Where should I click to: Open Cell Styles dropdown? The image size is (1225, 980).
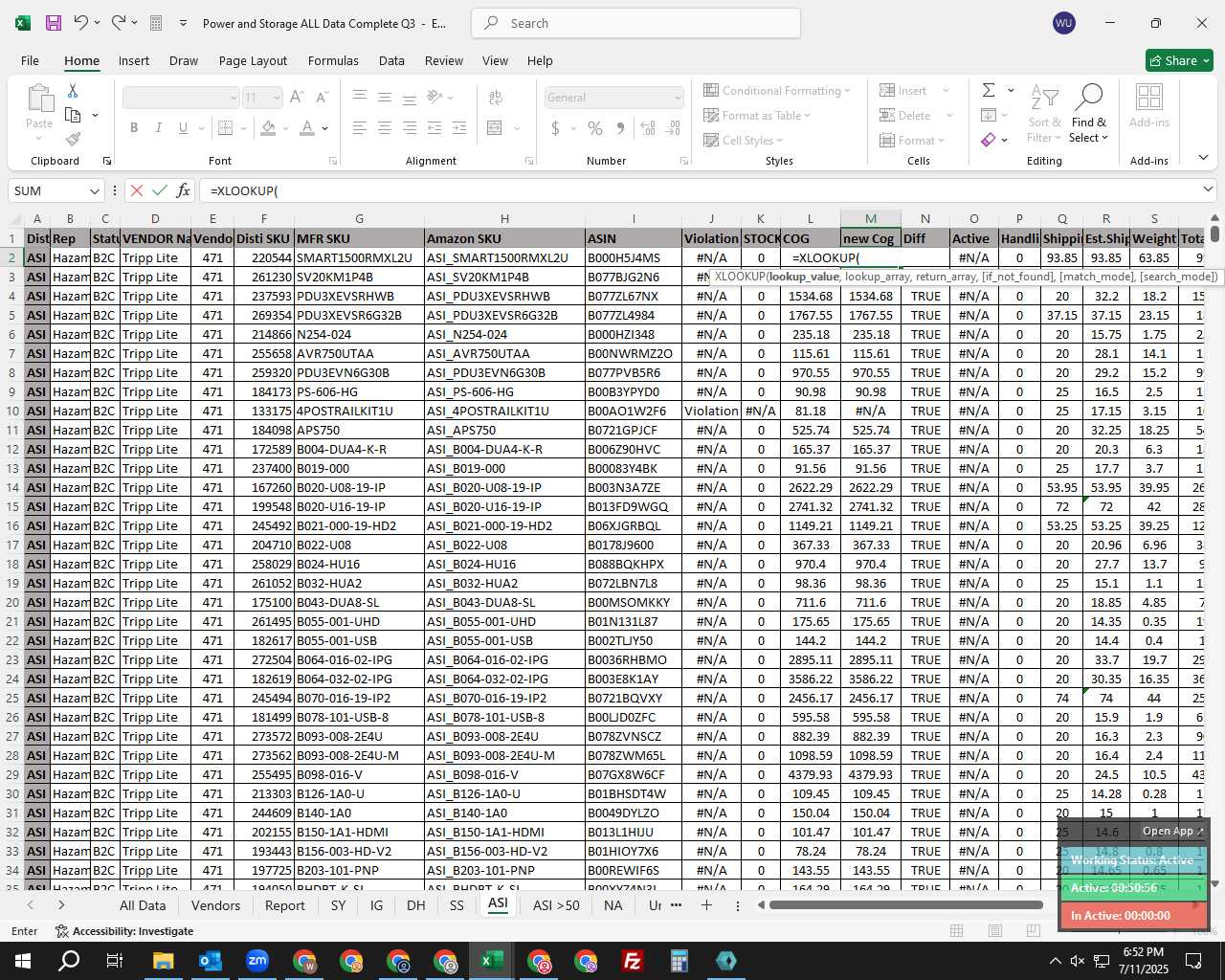743,140
